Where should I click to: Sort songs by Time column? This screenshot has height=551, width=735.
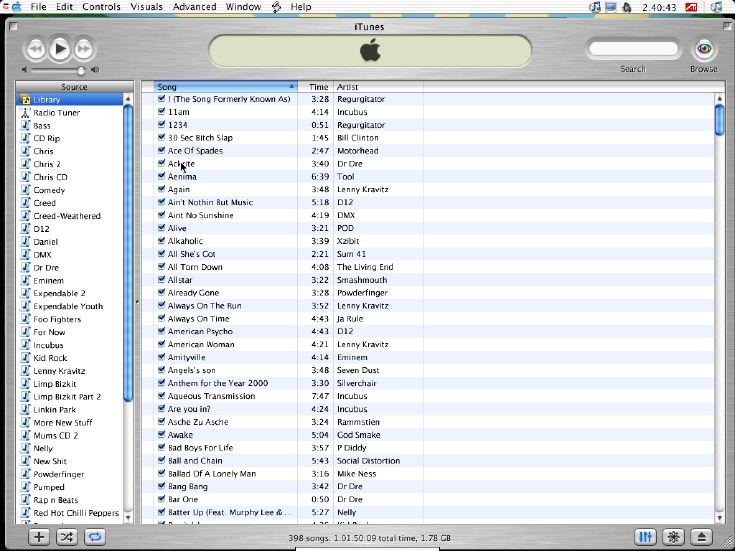coord(315,87)
